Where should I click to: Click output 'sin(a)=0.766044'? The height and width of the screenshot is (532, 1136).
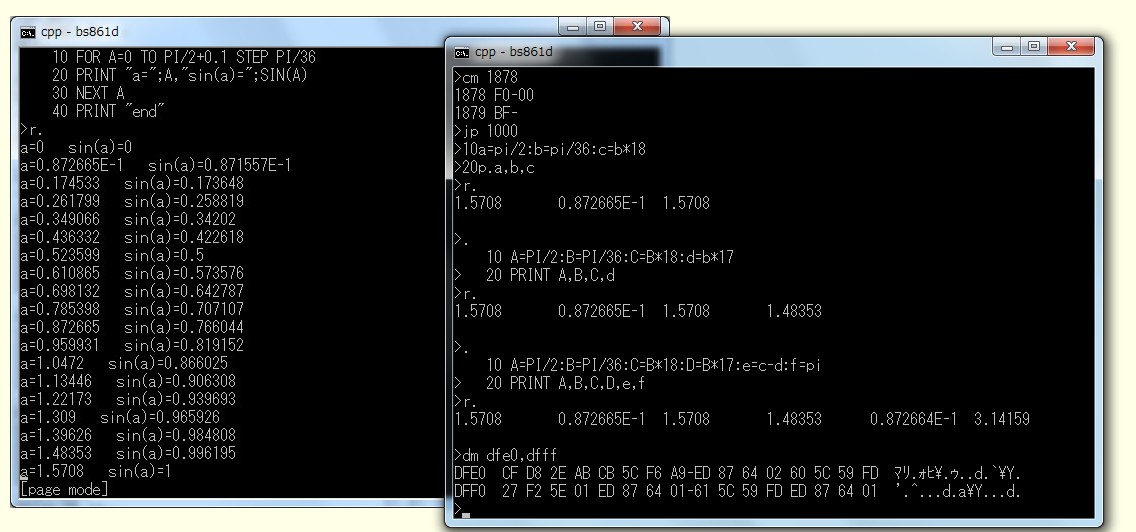pyautogui.click(x=184, y=327)
